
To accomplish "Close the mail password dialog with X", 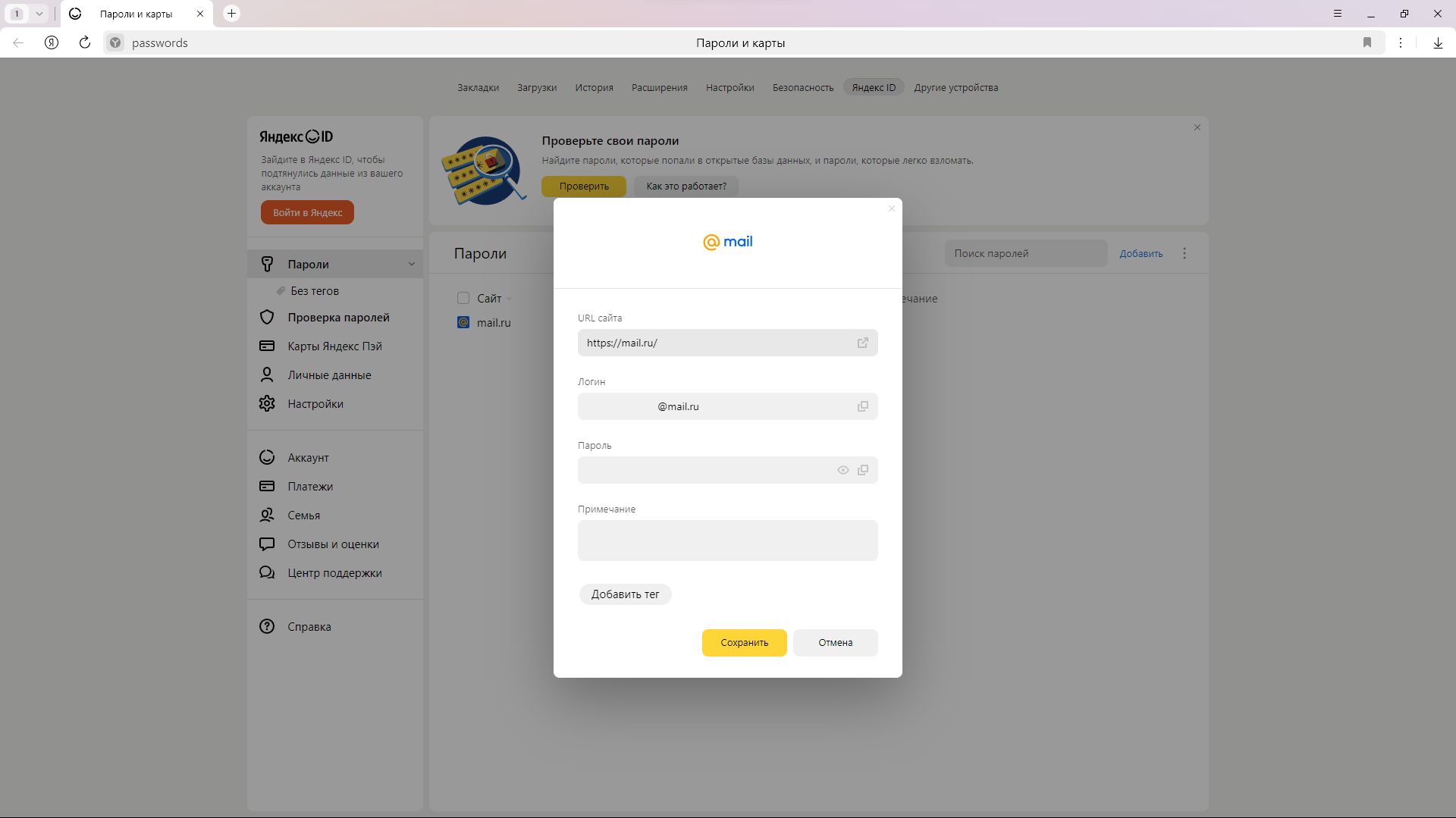I will [x=891, y=208].
